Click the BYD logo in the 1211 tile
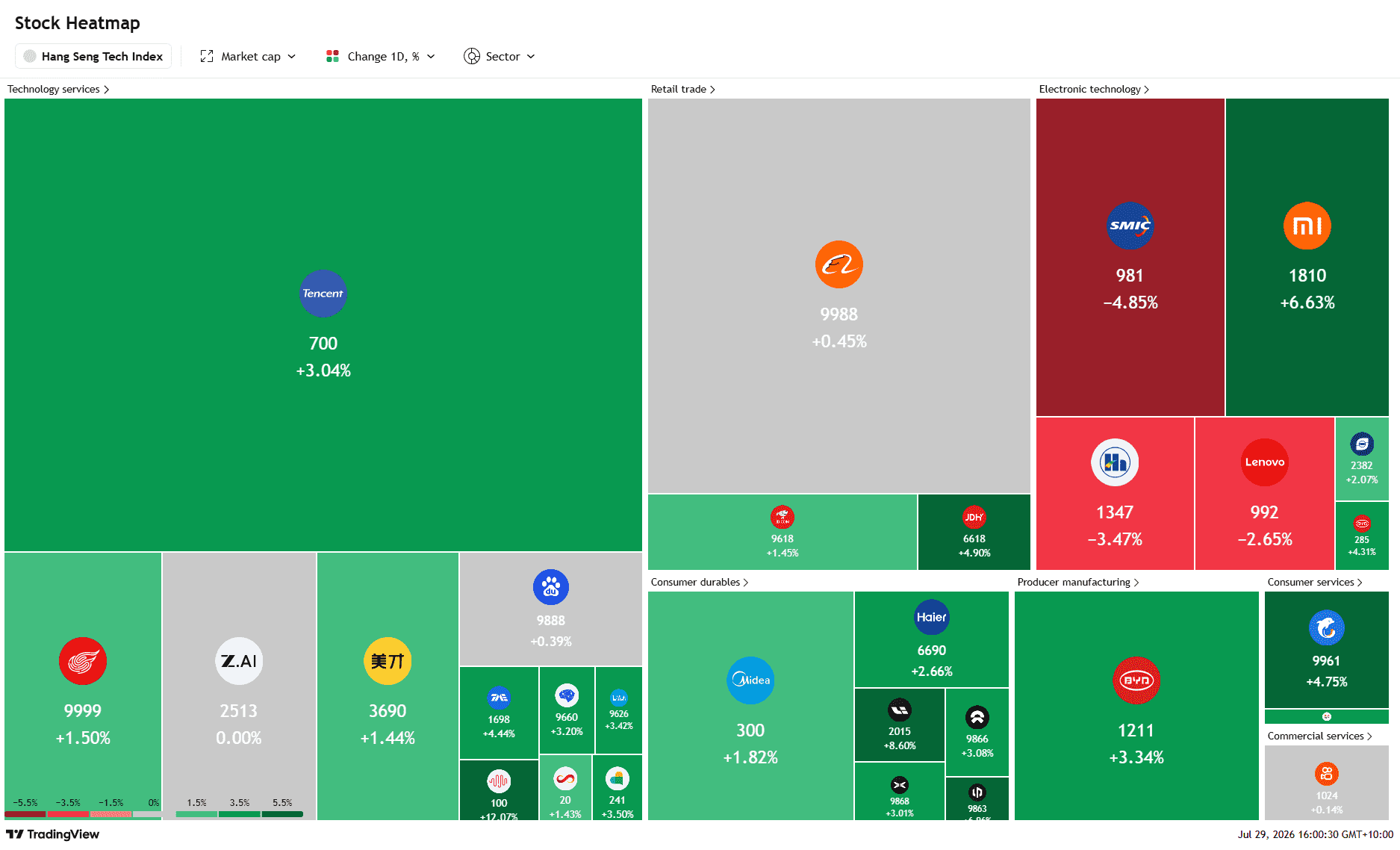1400x850 pixels. point(1136,680)
